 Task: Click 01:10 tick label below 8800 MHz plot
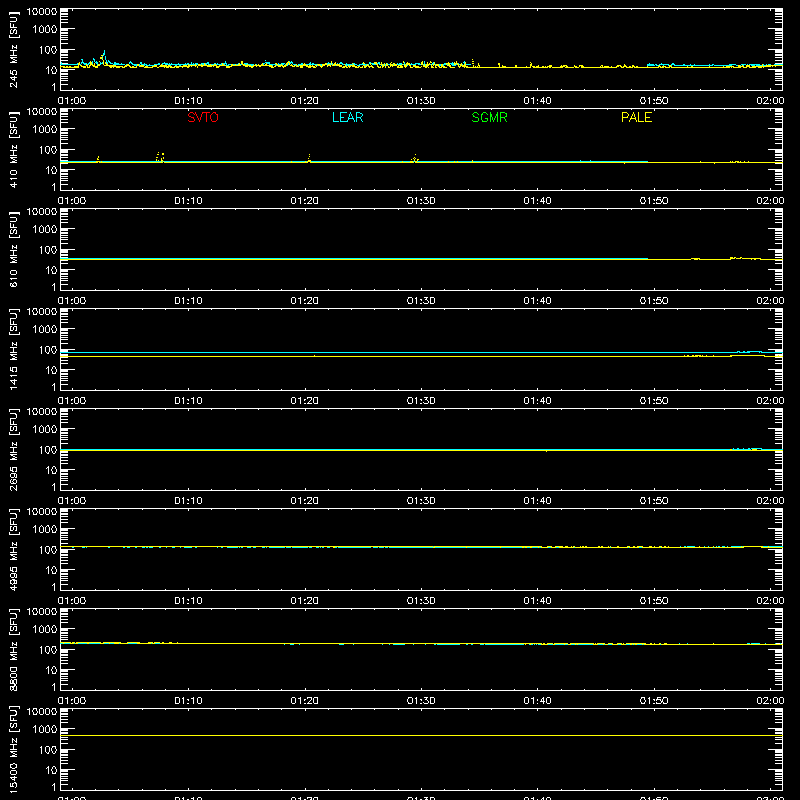click(188, 701)
